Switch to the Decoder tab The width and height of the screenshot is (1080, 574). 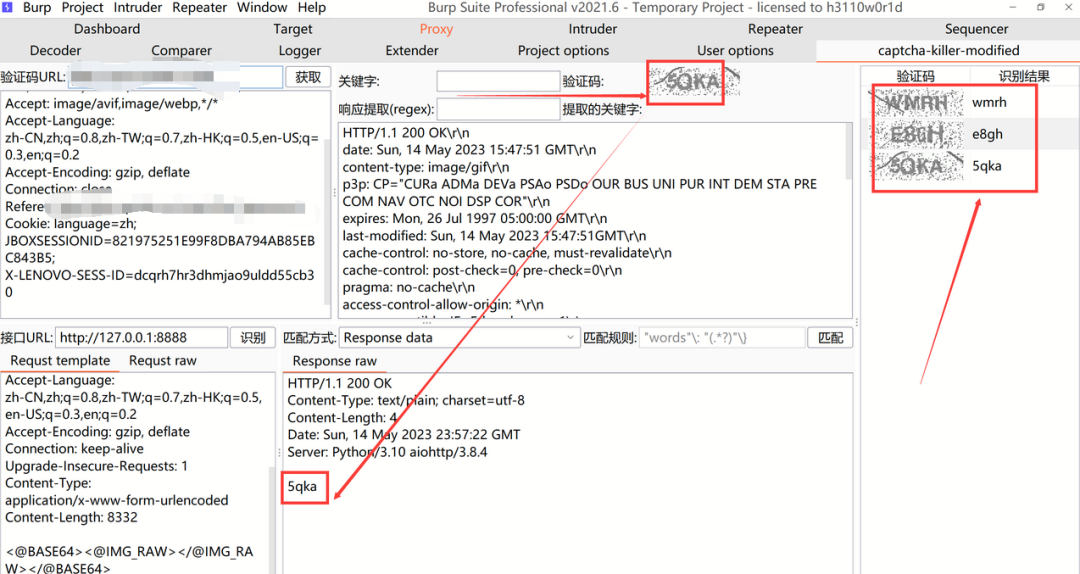coord(55,50)
